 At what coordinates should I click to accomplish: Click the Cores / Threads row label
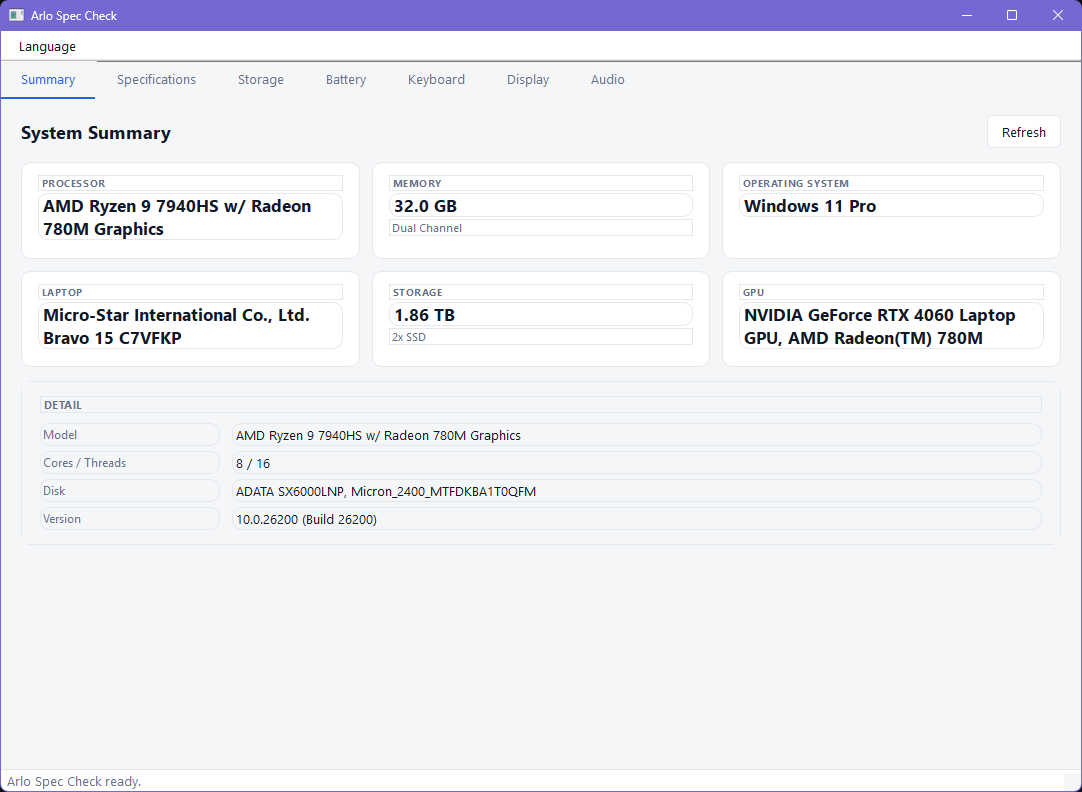tap(130, 463)
